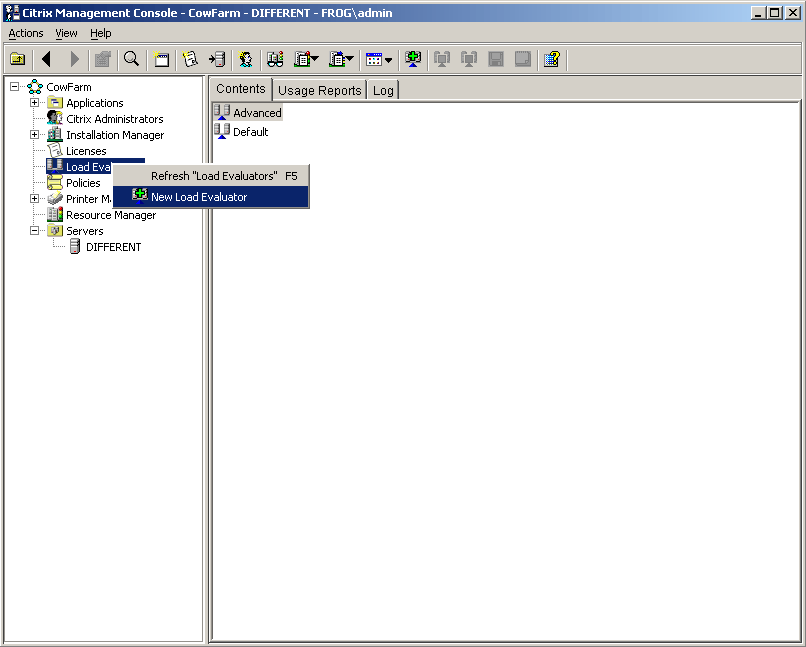
Task: Click the up one level folder icon
Action: pyautogui.click(x=18, y=59)
